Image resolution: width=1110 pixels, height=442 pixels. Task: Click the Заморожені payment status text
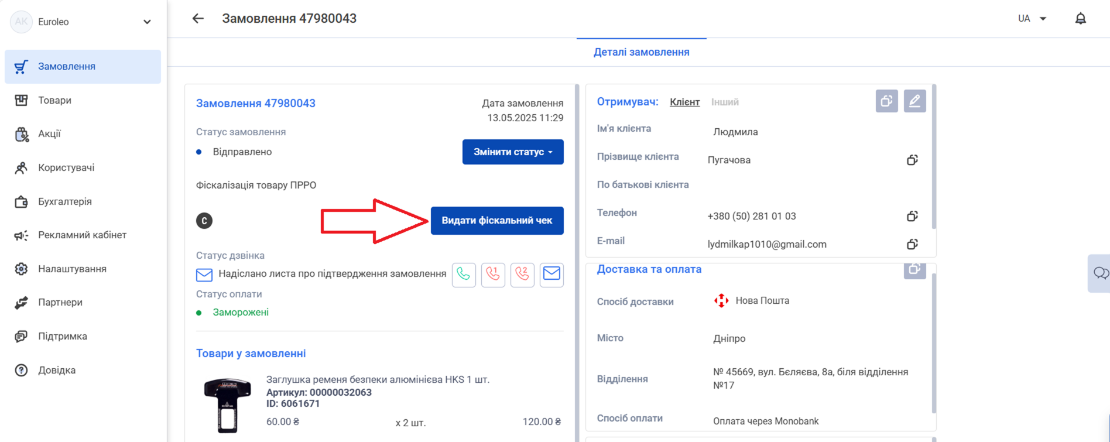click(241, 312)
